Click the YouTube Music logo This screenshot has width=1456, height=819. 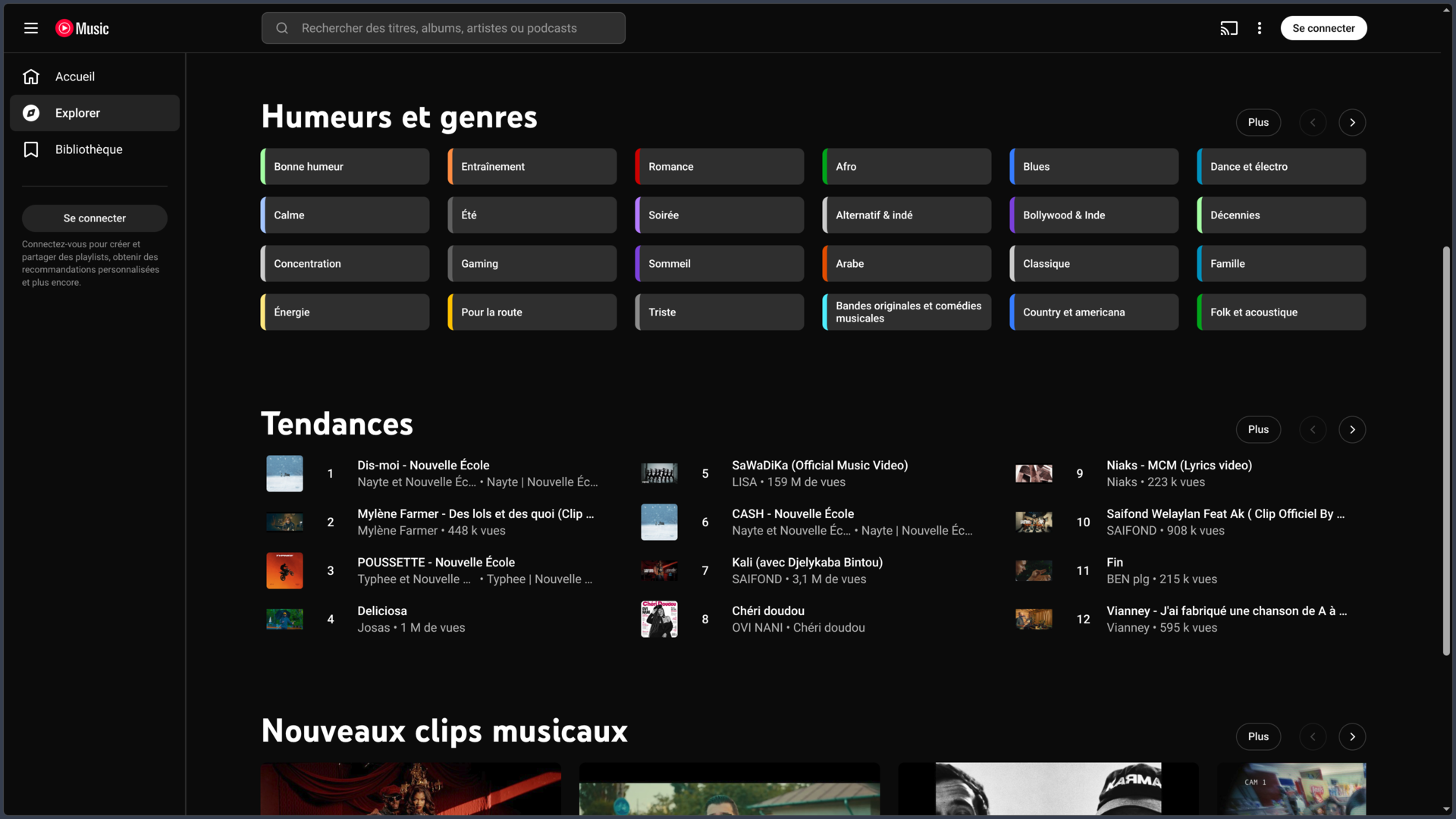(82, 28)
